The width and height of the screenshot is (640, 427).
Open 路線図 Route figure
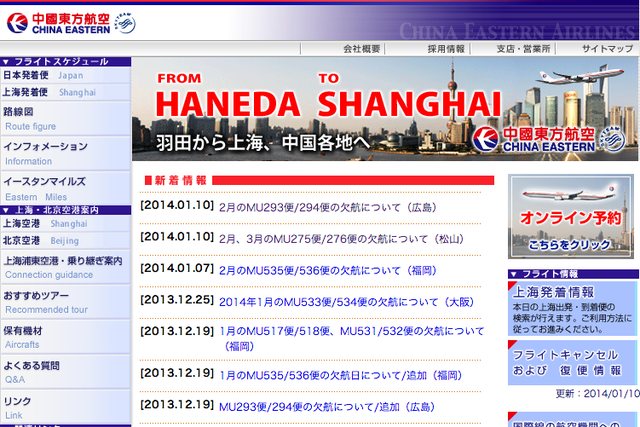click(65, 119)
